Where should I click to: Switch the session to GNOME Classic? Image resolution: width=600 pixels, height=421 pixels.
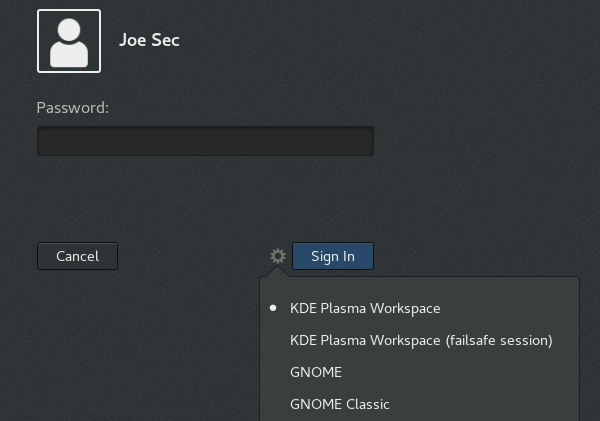[x=339, y=404]
